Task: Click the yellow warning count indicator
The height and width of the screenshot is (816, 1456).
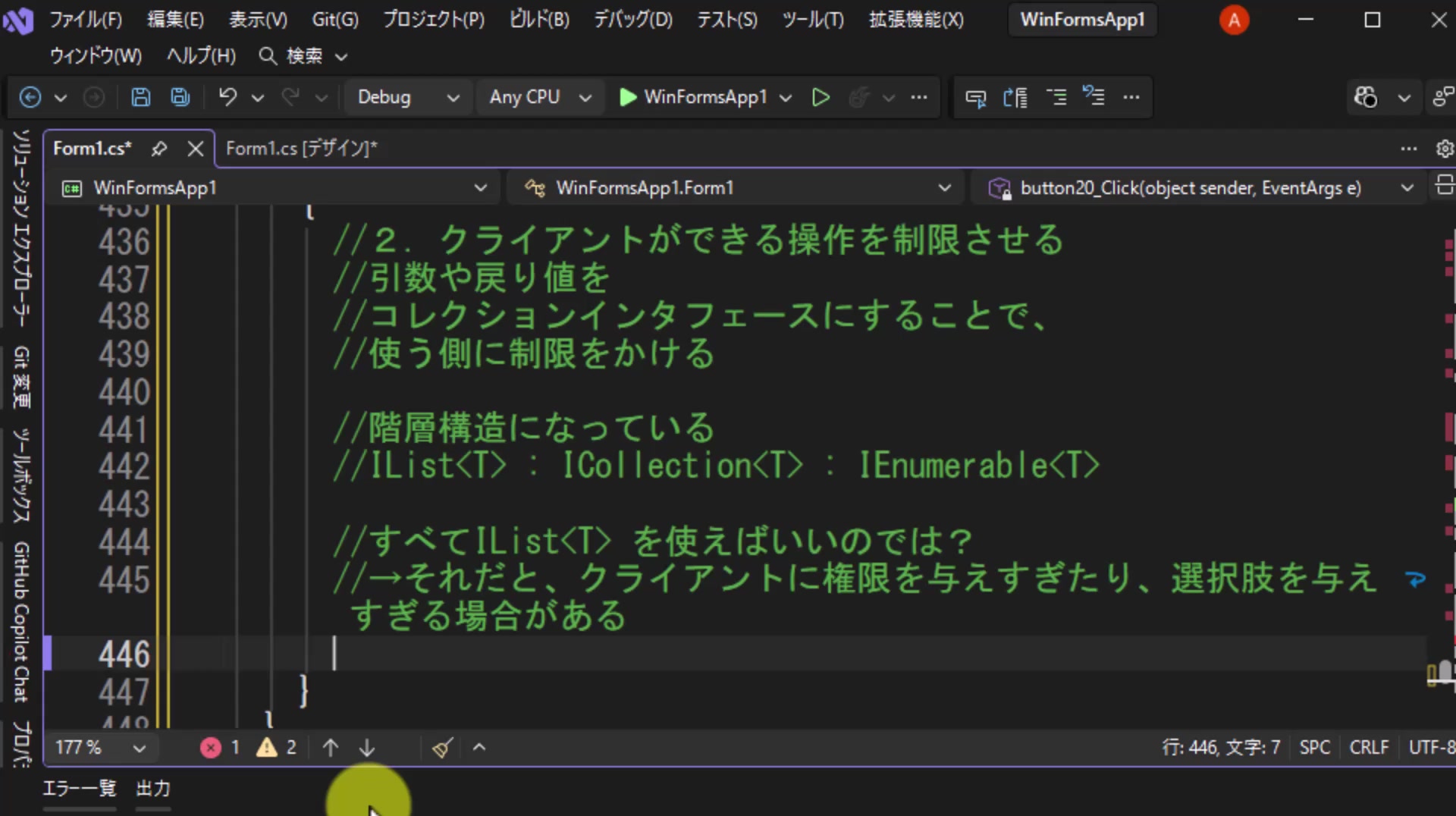Action: coord(276,748)
